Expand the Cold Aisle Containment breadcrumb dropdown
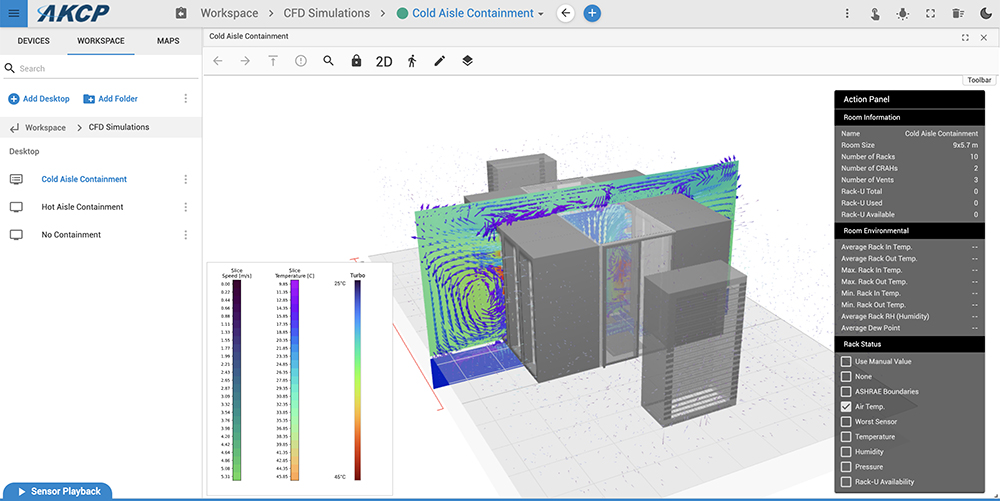This screenshot has height=501, width=1000. pos(541,14)
